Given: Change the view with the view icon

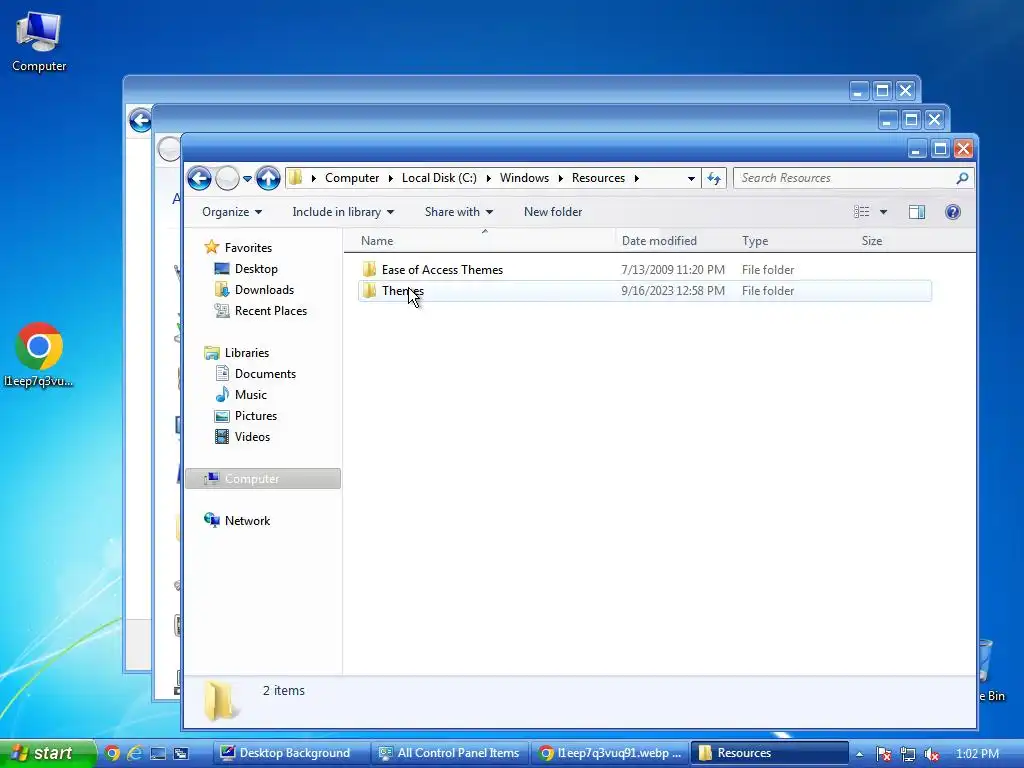Looking at the screenshot, I should 861,212.
